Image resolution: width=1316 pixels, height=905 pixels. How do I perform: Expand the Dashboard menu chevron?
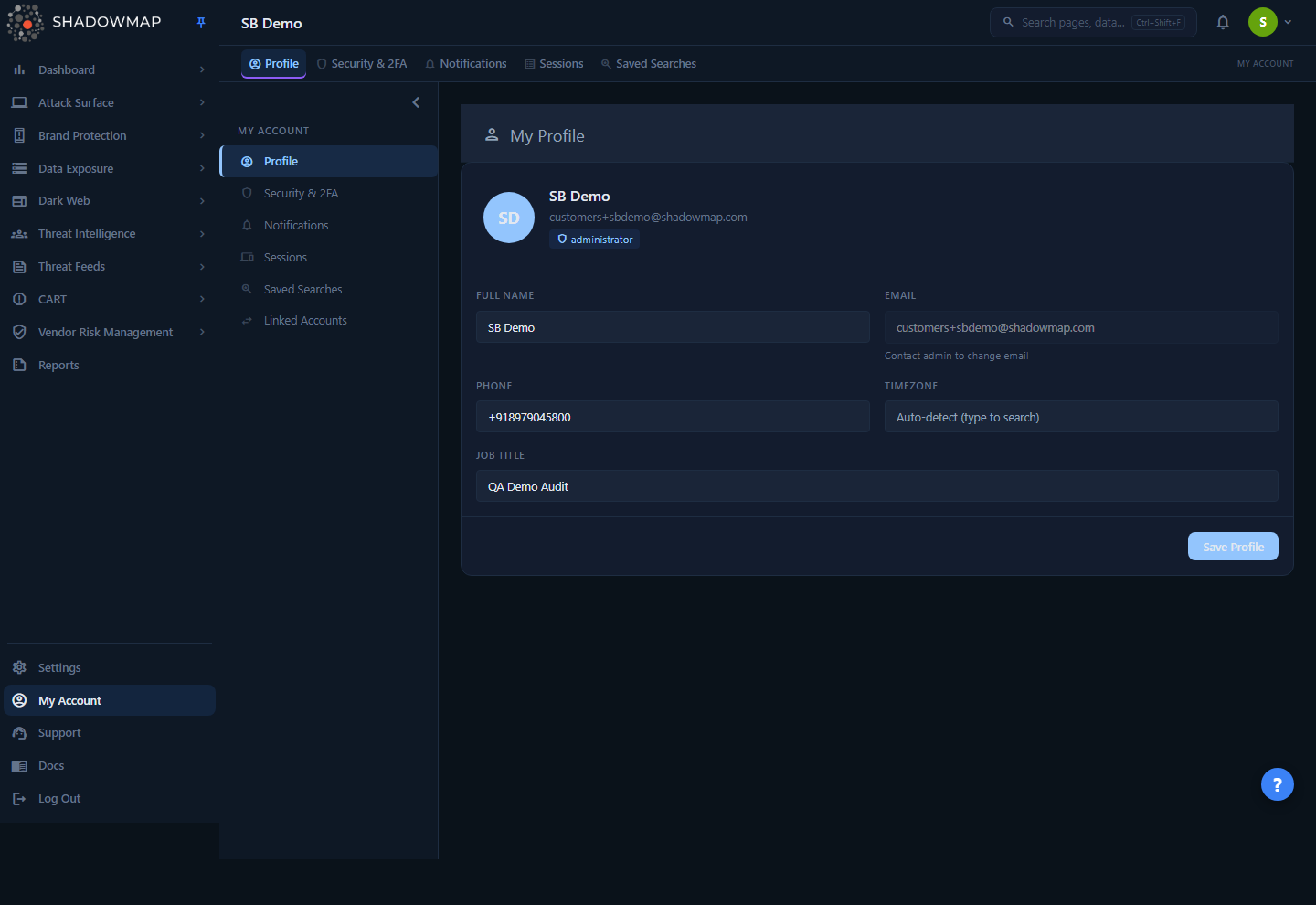(202, 69)
